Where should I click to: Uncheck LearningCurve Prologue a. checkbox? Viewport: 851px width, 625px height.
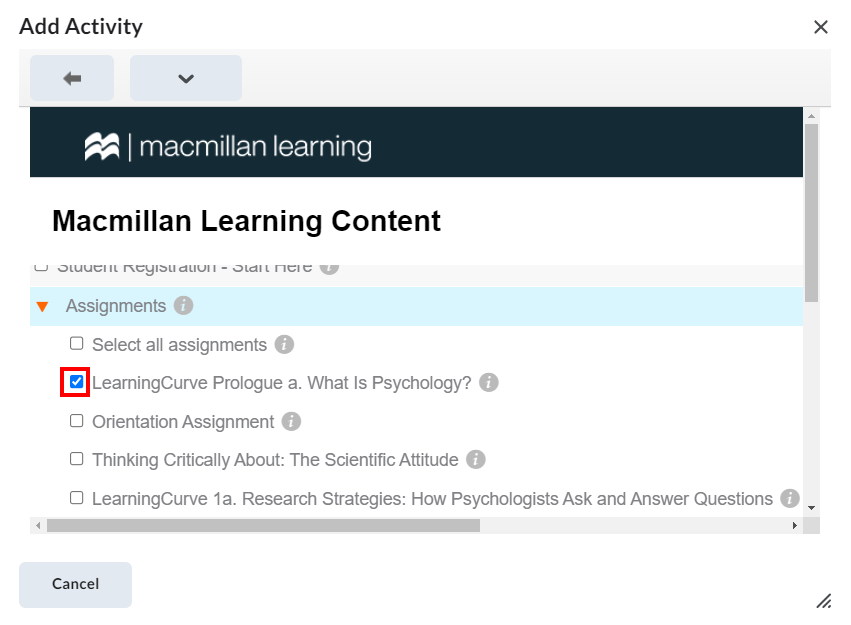click(77, 382)
